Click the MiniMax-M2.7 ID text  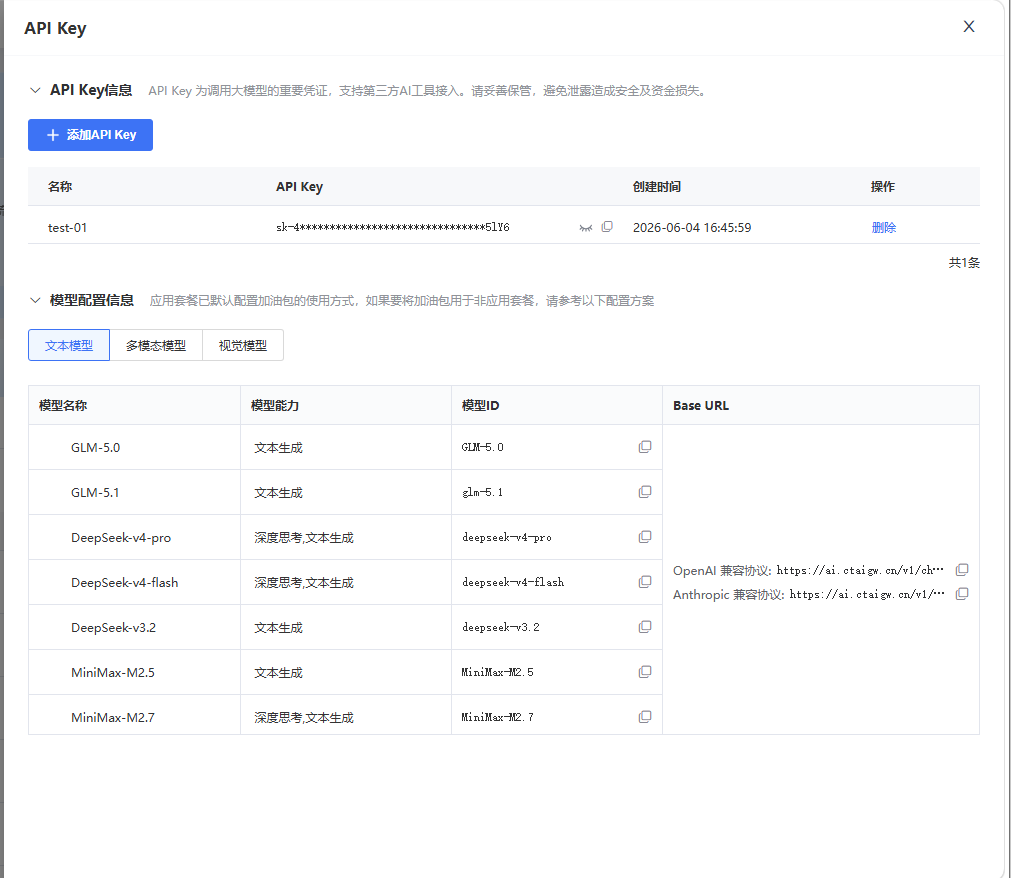click(x=497, y=717)
